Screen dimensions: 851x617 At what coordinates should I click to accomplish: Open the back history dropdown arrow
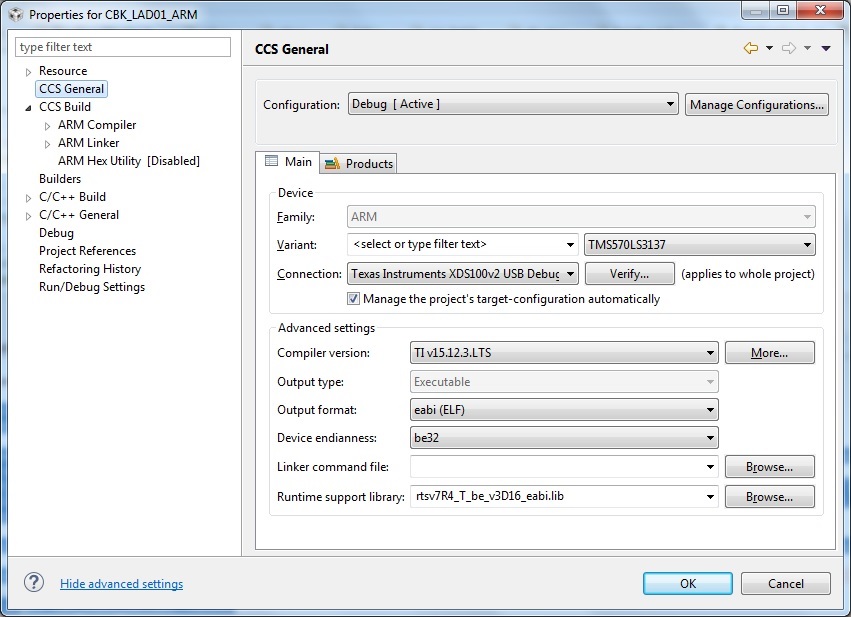pyautogui.click(x=769, y=48)
